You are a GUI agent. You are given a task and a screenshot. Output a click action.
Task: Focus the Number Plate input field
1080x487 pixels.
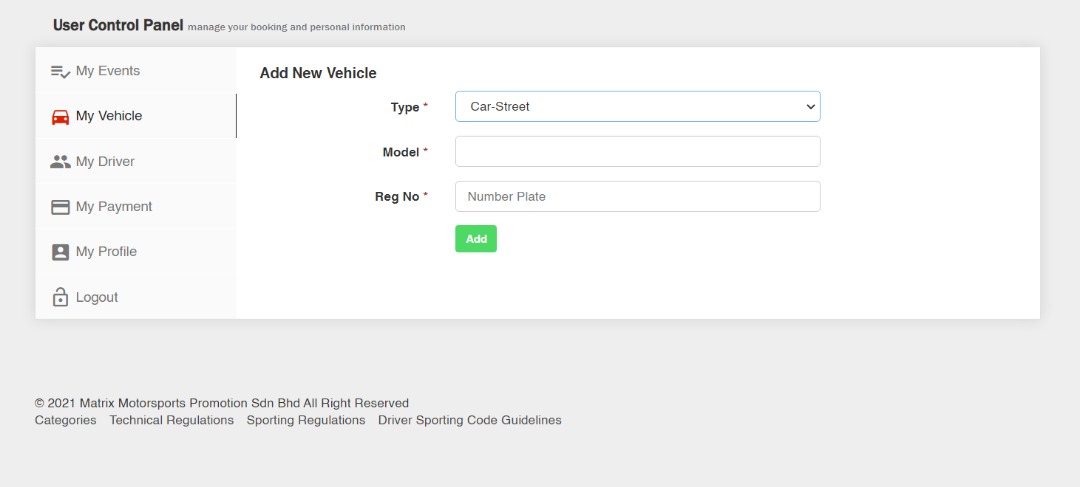[x=638, y=196]
